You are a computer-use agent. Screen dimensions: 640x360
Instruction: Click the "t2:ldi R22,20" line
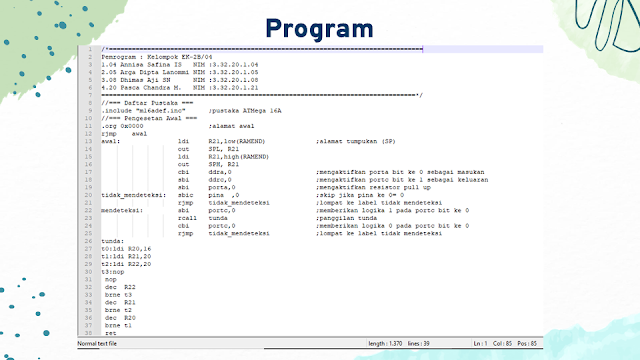point(126,264)
